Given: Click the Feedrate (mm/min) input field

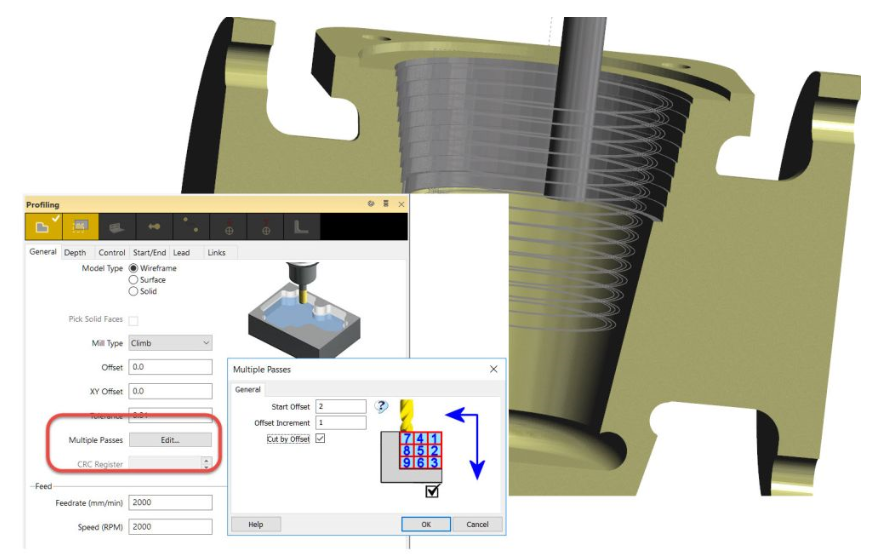Looking at the screenshot, I should click(170, 503).
